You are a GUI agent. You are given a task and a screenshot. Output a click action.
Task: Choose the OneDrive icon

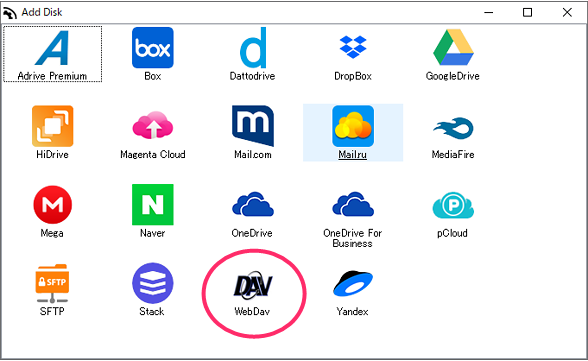click(253, 204)
